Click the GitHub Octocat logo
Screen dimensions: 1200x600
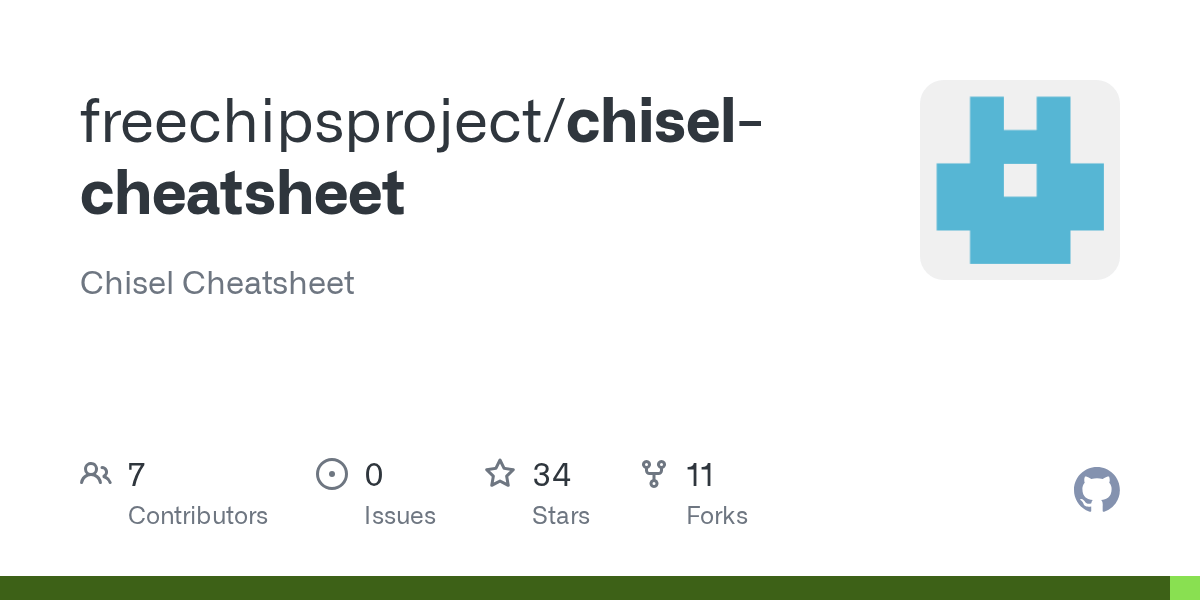click(x=1096, y=490)
